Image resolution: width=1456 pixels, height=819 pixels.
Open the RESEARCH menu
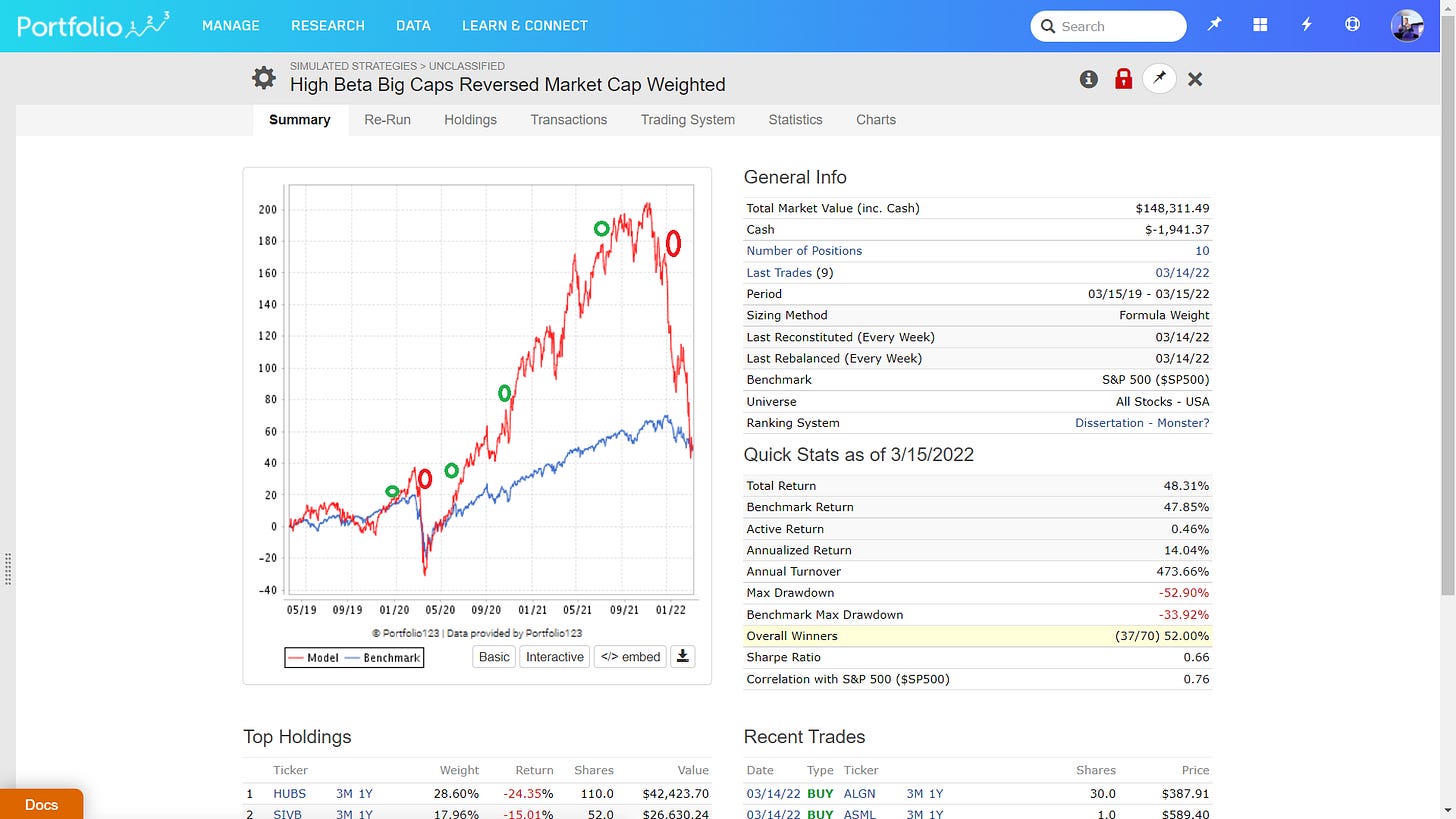(328, 25)
